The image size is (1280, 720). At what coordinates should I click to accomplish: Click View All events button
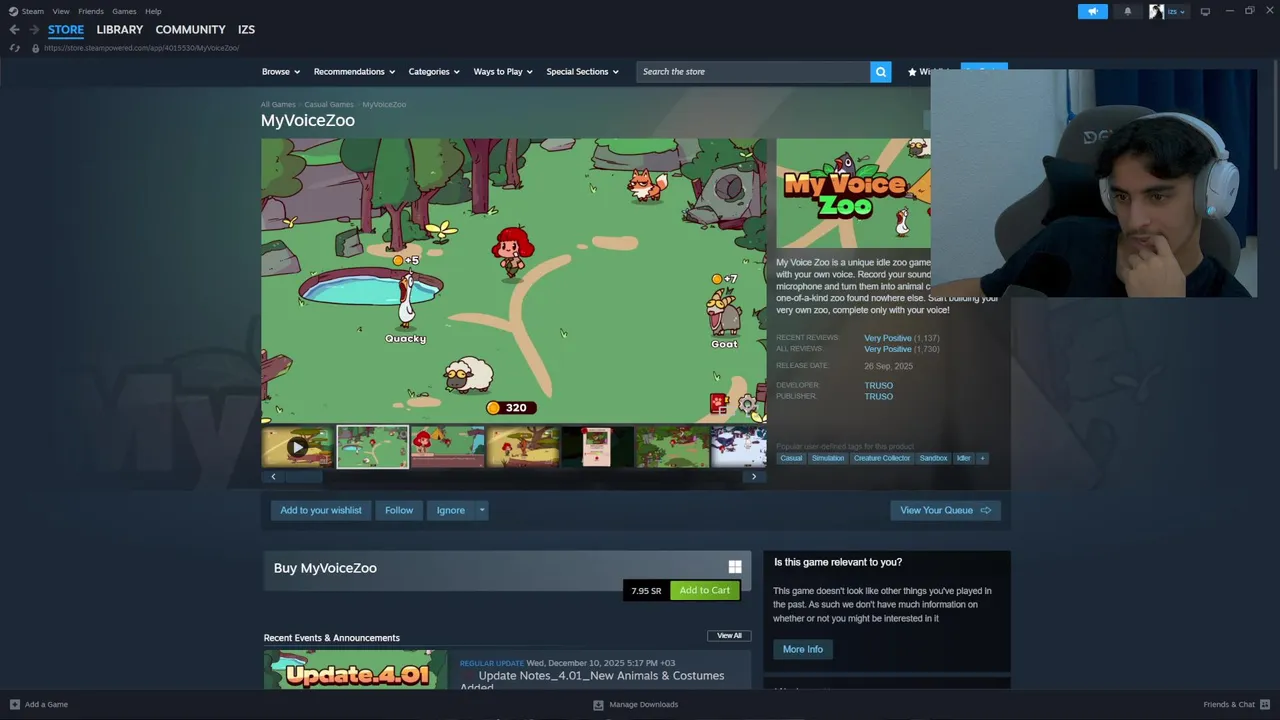[729, 636]
